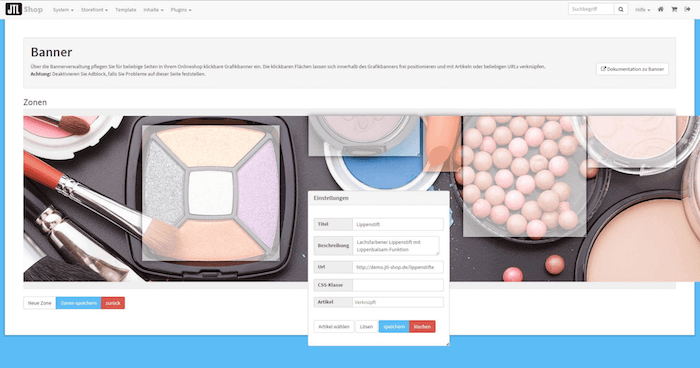Screen dimensions: 700x368
Task: Click the Lösen button
Action: [x=367, y=326]
